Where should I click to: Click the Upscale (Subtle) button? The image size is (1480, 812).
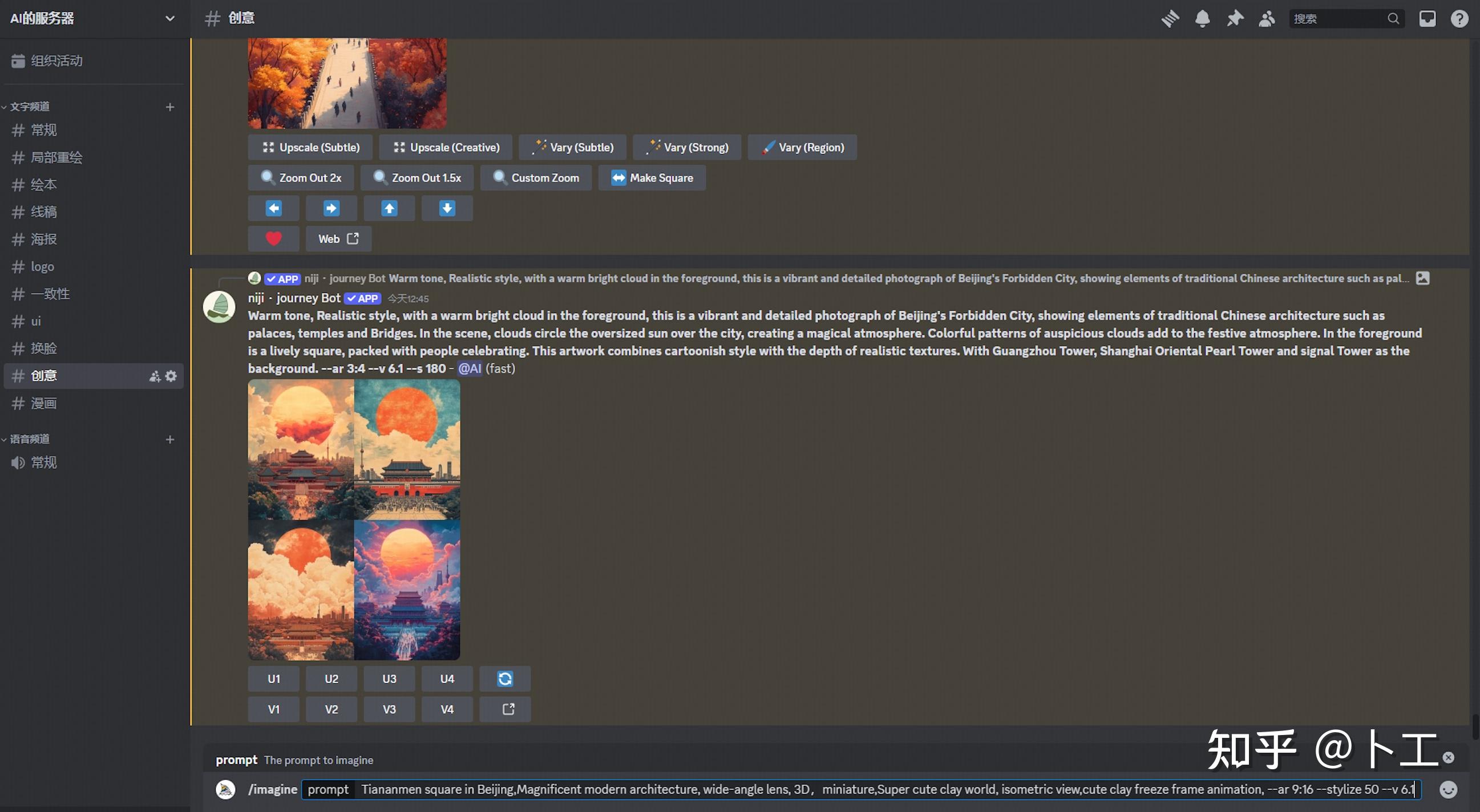click(310, 148)
